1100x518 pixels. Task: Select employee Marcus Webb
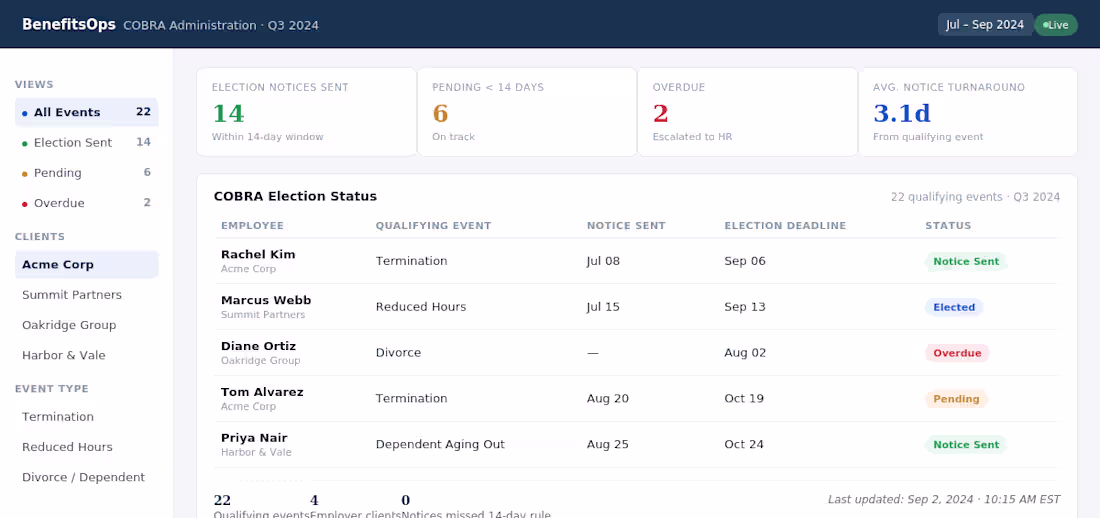click(266, 300)
